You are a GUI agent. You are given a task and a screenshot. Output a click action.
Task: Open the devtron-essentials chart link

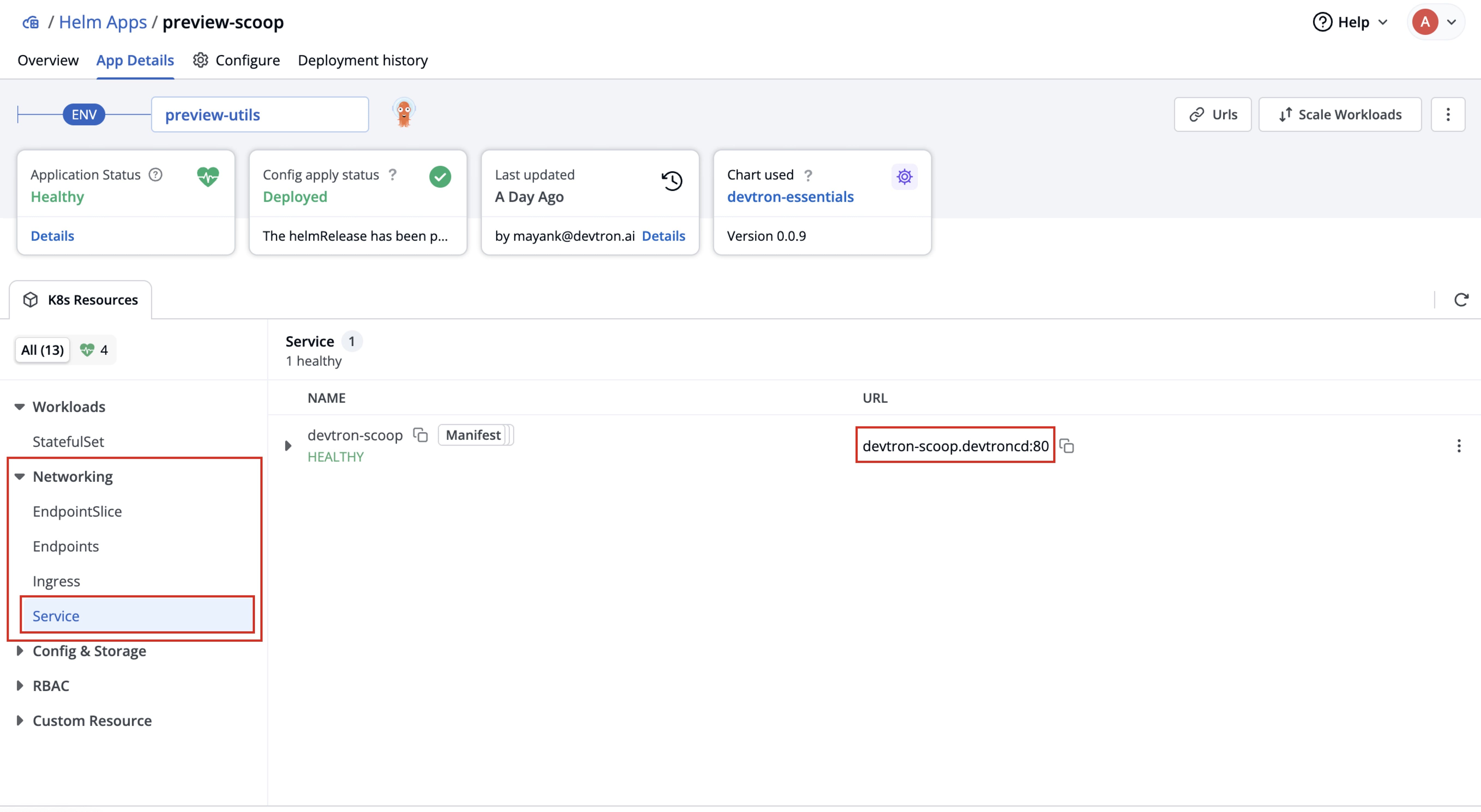(790, 196)
